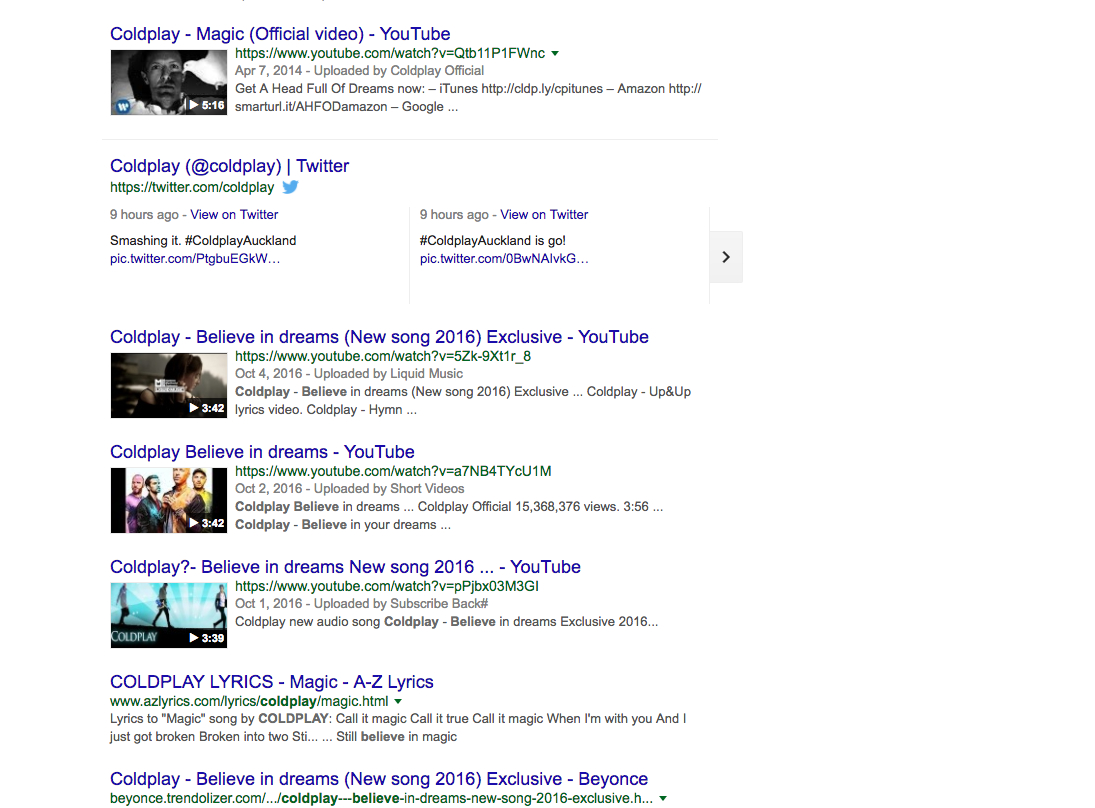Image resolution: width=1095 pixels, height=808 pixels.
Task: Play the Magic video thumbnail (5:16)
Action: click(x=168, y=82)
